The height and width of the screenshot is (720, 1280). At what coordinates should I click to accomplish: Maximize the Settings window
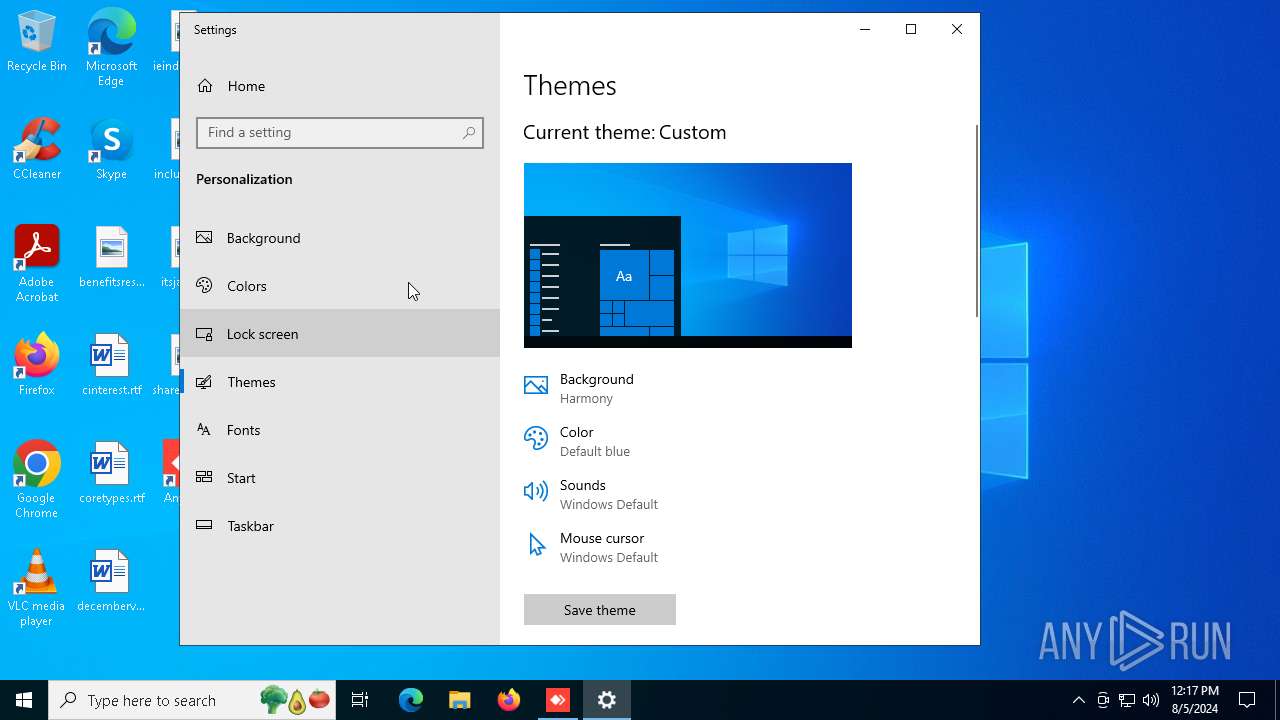911,29
